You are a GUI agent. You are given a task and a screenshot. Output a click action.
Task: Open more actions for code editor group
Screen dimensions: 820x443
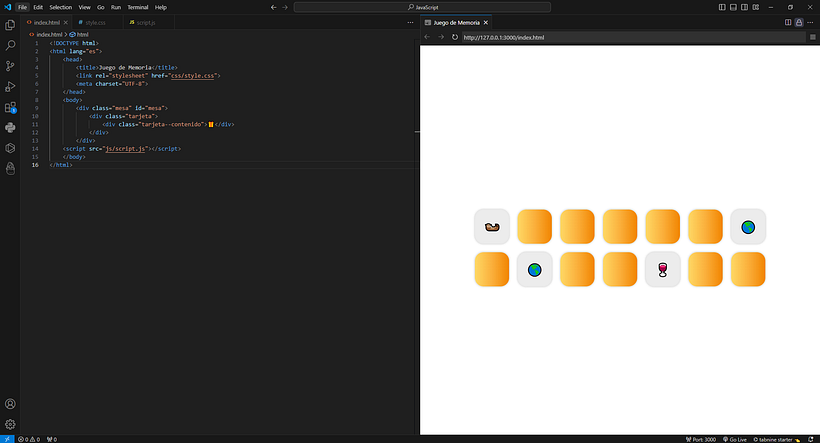411,22
